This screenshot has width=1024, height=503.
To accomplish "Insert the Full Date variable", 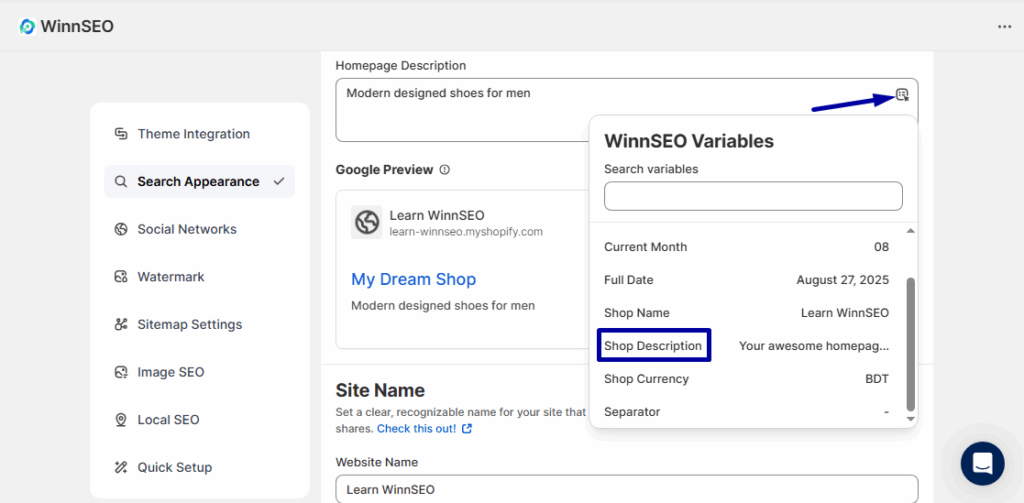I will click(x=746, y=280).
